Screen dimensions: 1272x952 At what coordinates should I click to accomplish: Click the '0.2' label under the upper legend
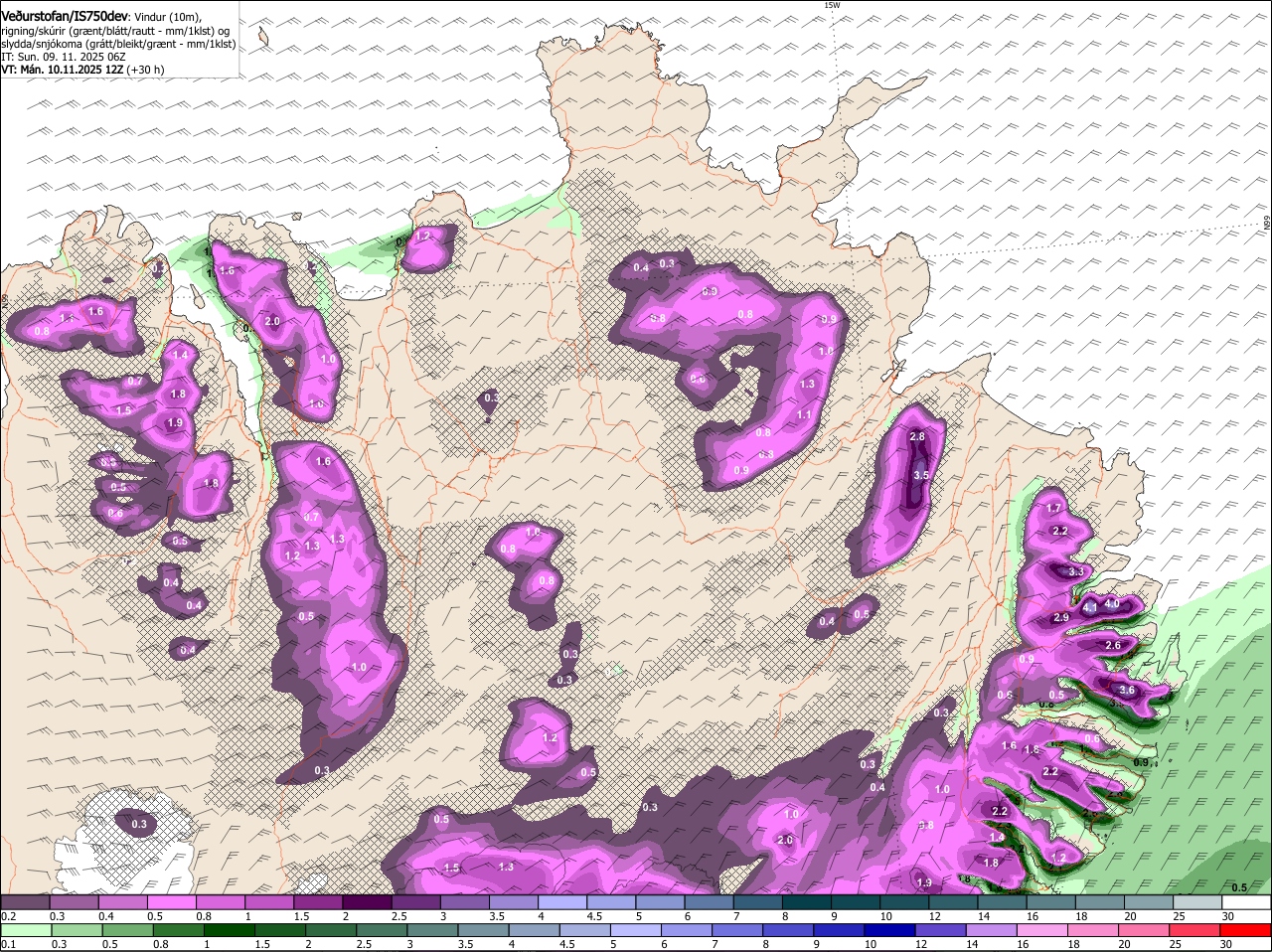click(x=8, y=916)
